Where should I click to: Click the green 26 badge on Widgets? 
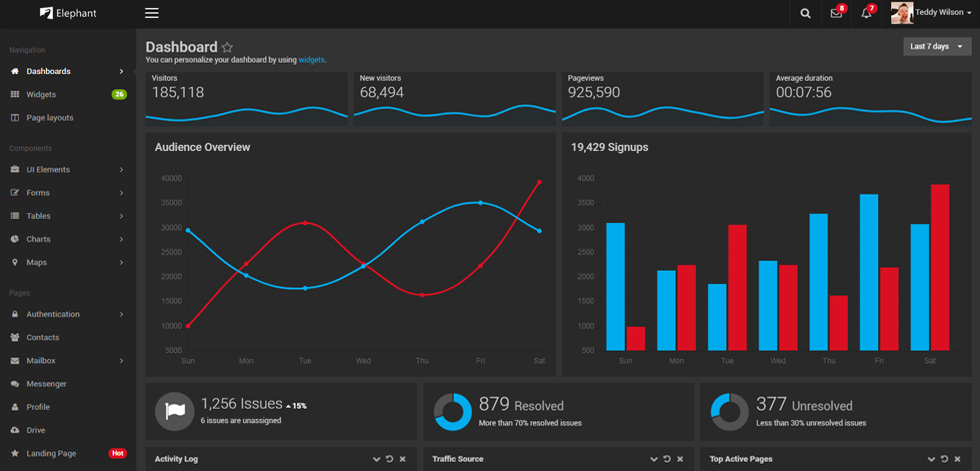[119, 94]
